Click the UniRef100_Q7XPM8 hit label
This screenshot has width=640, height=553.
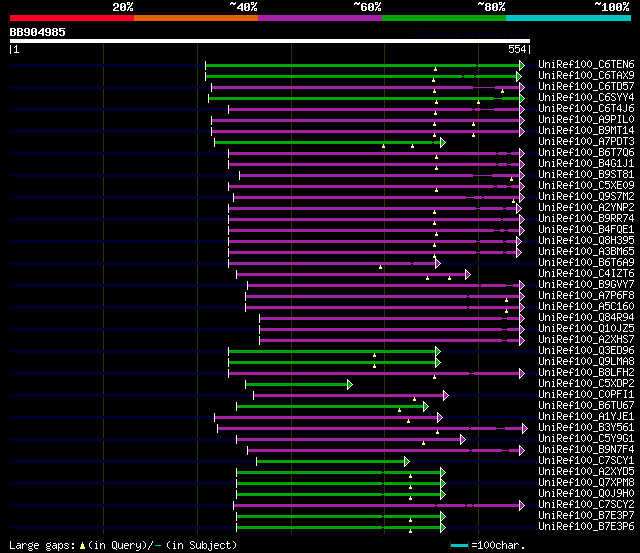click(586, 483)
